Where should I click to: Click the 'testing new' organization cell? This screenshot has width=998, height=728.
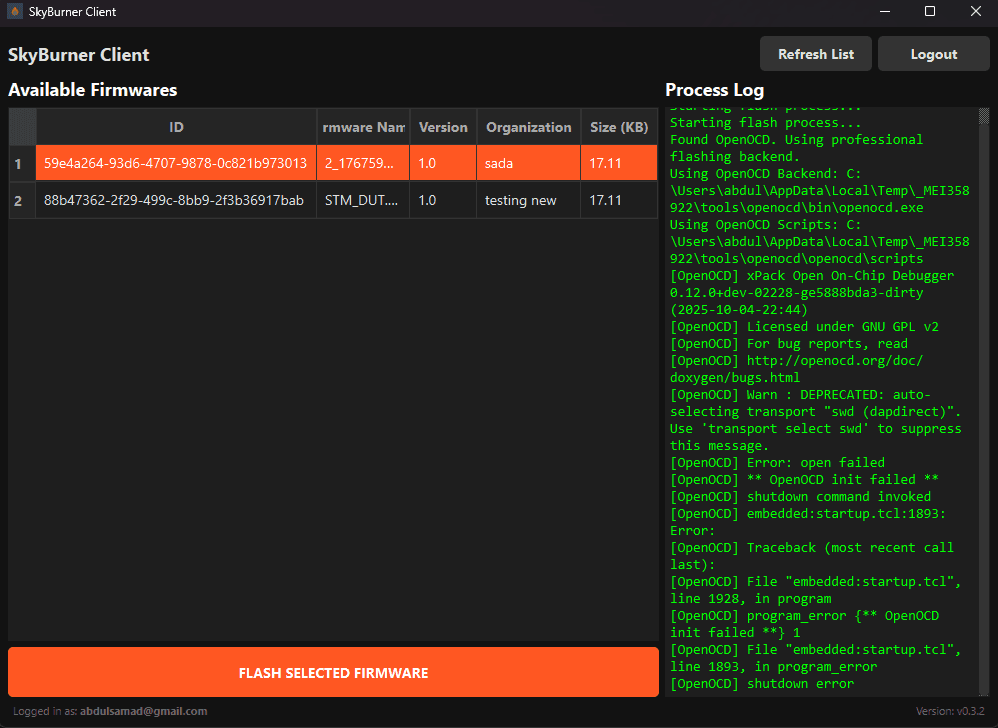[x=521, y=199]
